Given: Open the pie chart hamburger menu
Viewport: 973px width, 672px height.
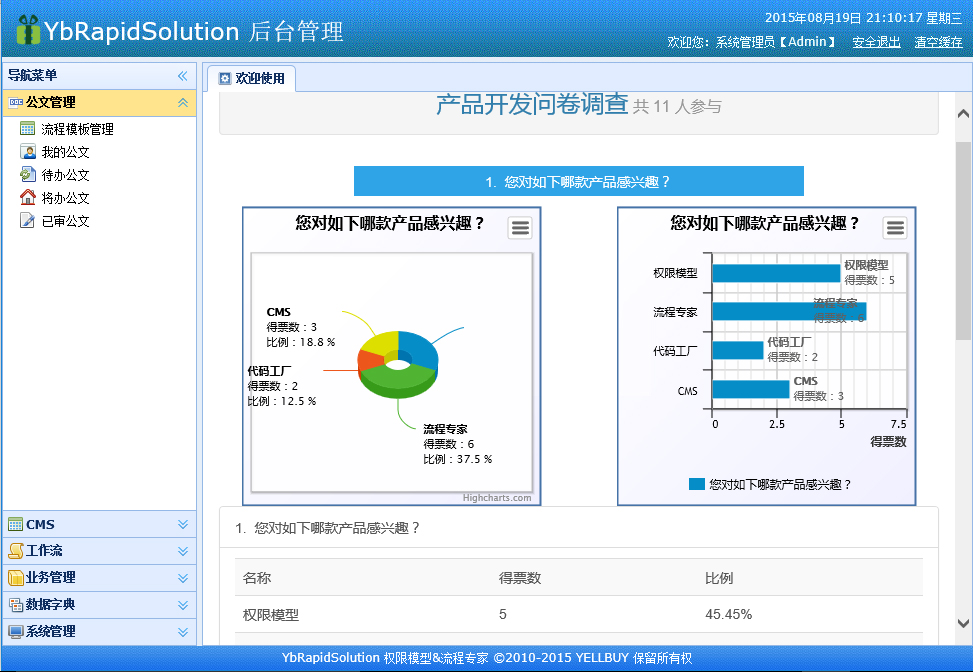Looking at the screenshot, I should (520, 228).
